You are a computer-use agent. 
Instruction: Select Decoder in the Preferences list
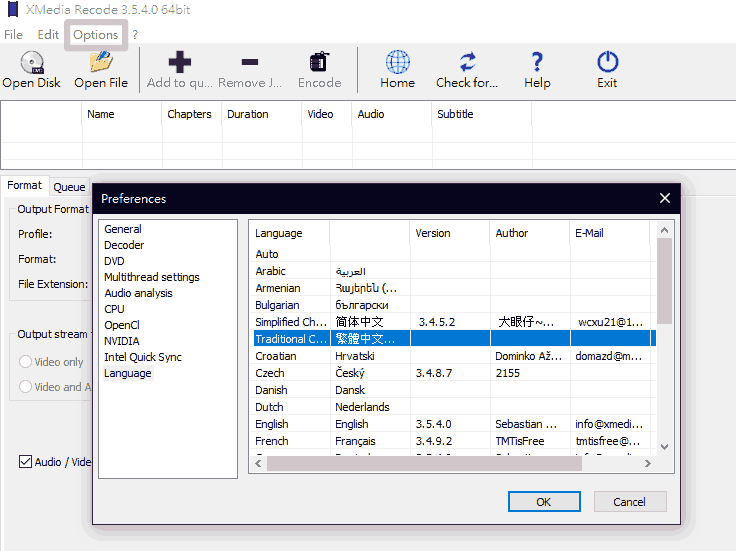[x=124, y=245]
